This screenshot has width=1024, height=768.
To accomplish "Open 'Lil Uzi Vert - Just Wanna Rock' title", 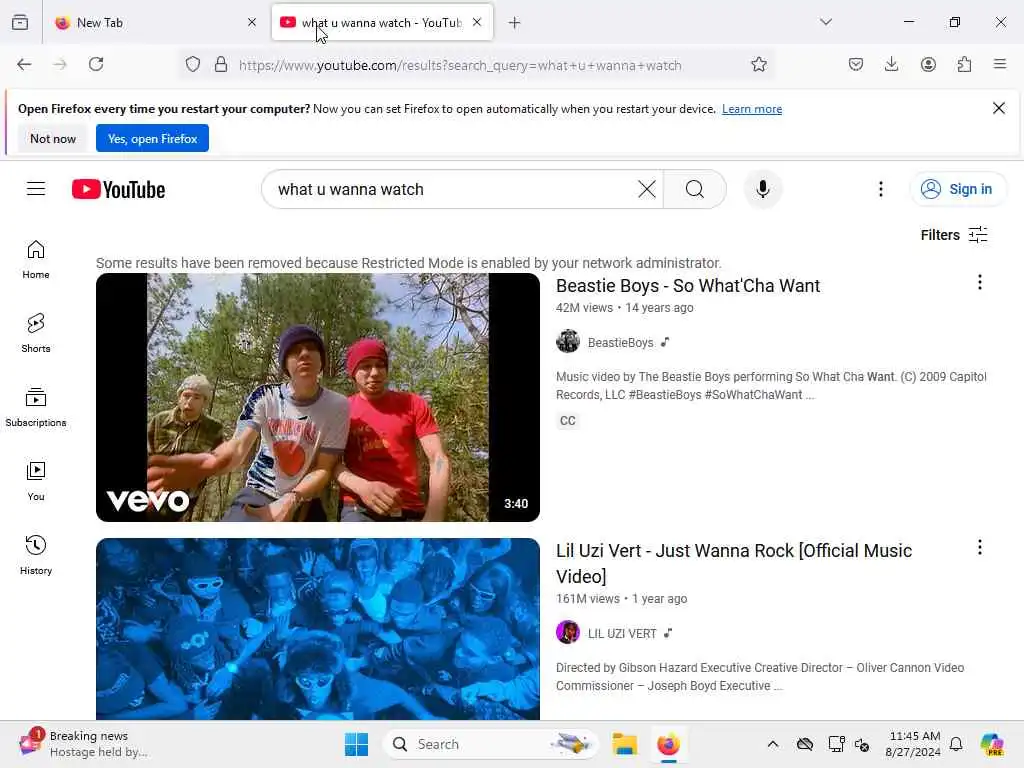I will tap(733, 564).
